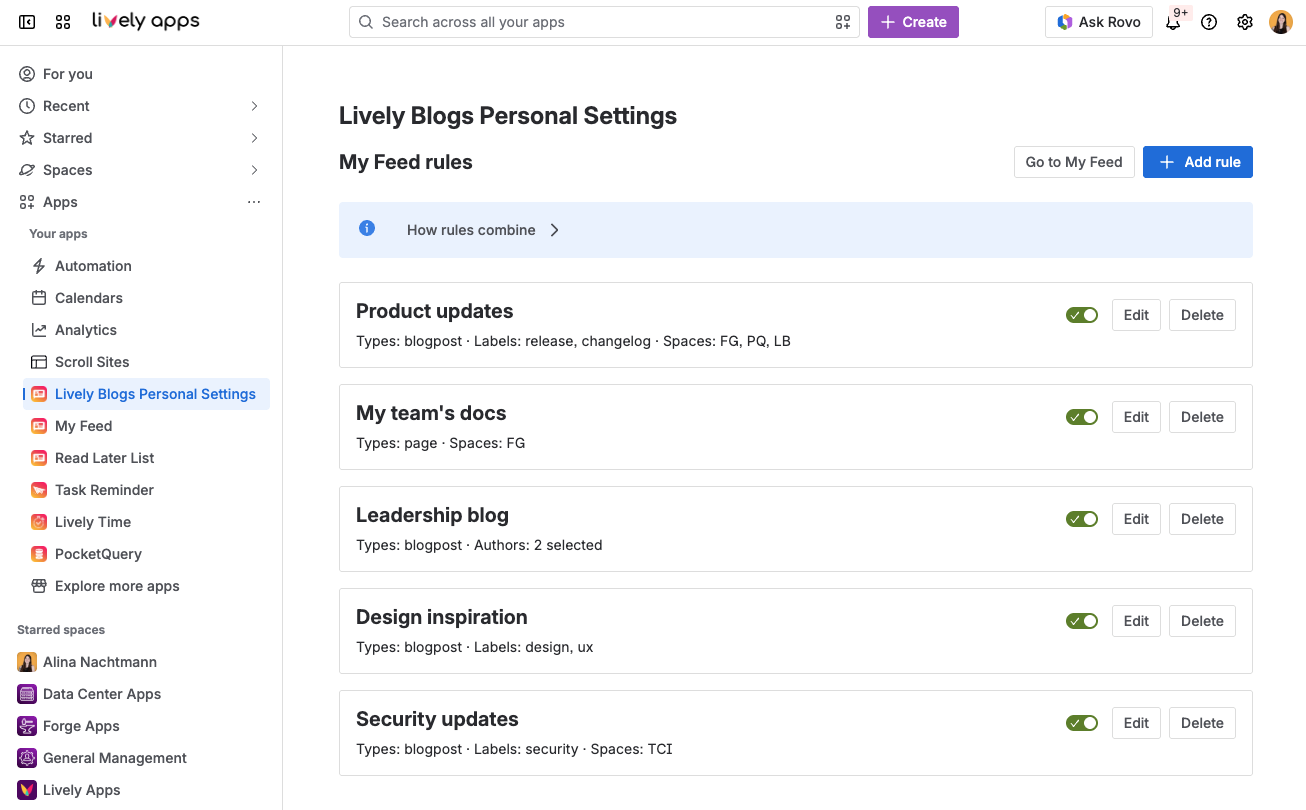Expand the Recent section chevron
The image size is (1306, 810).
click(x=254, y=106)
